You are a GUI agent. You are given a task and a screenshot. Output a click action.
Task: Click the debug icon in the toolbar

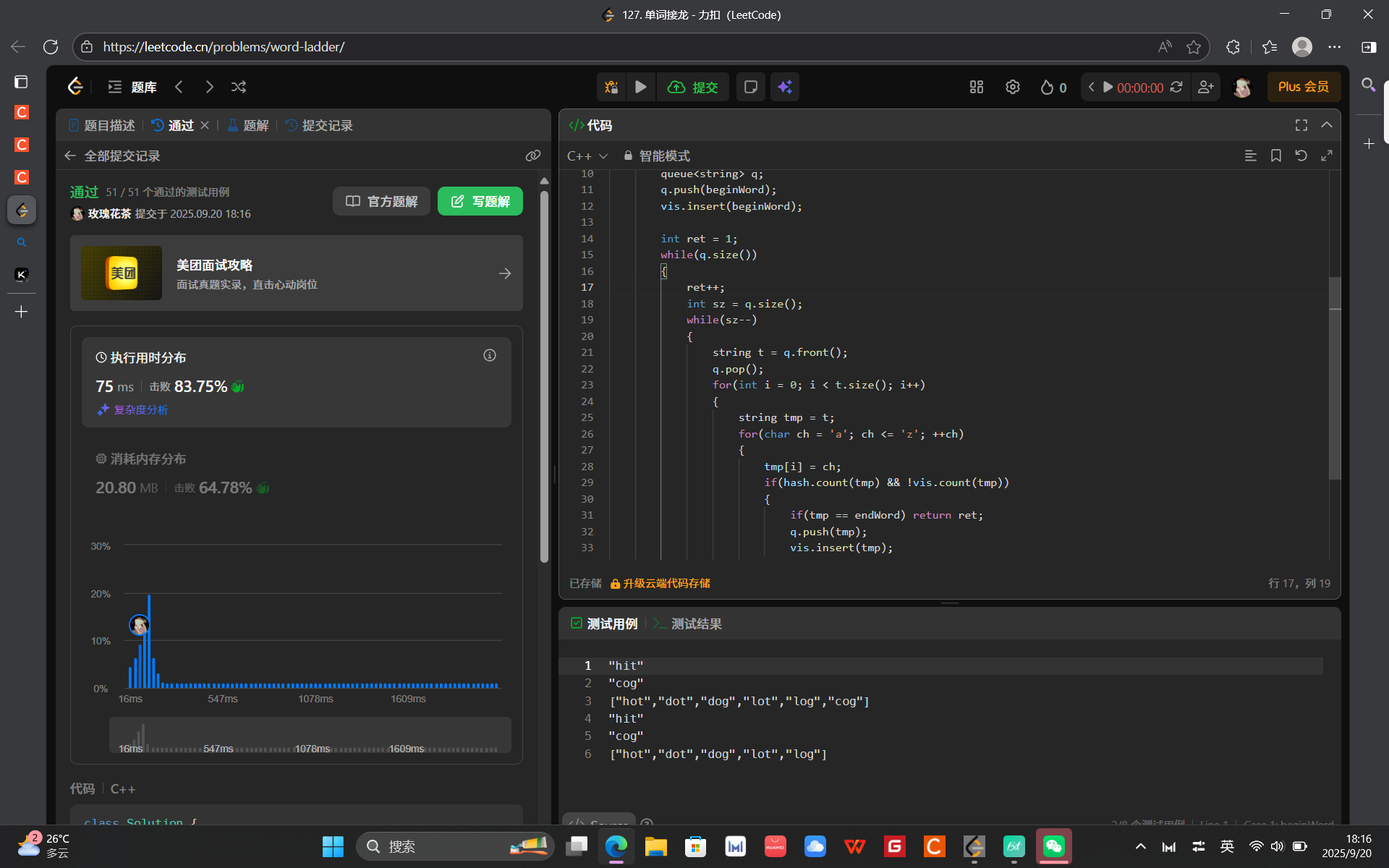[x=611, y=87]
